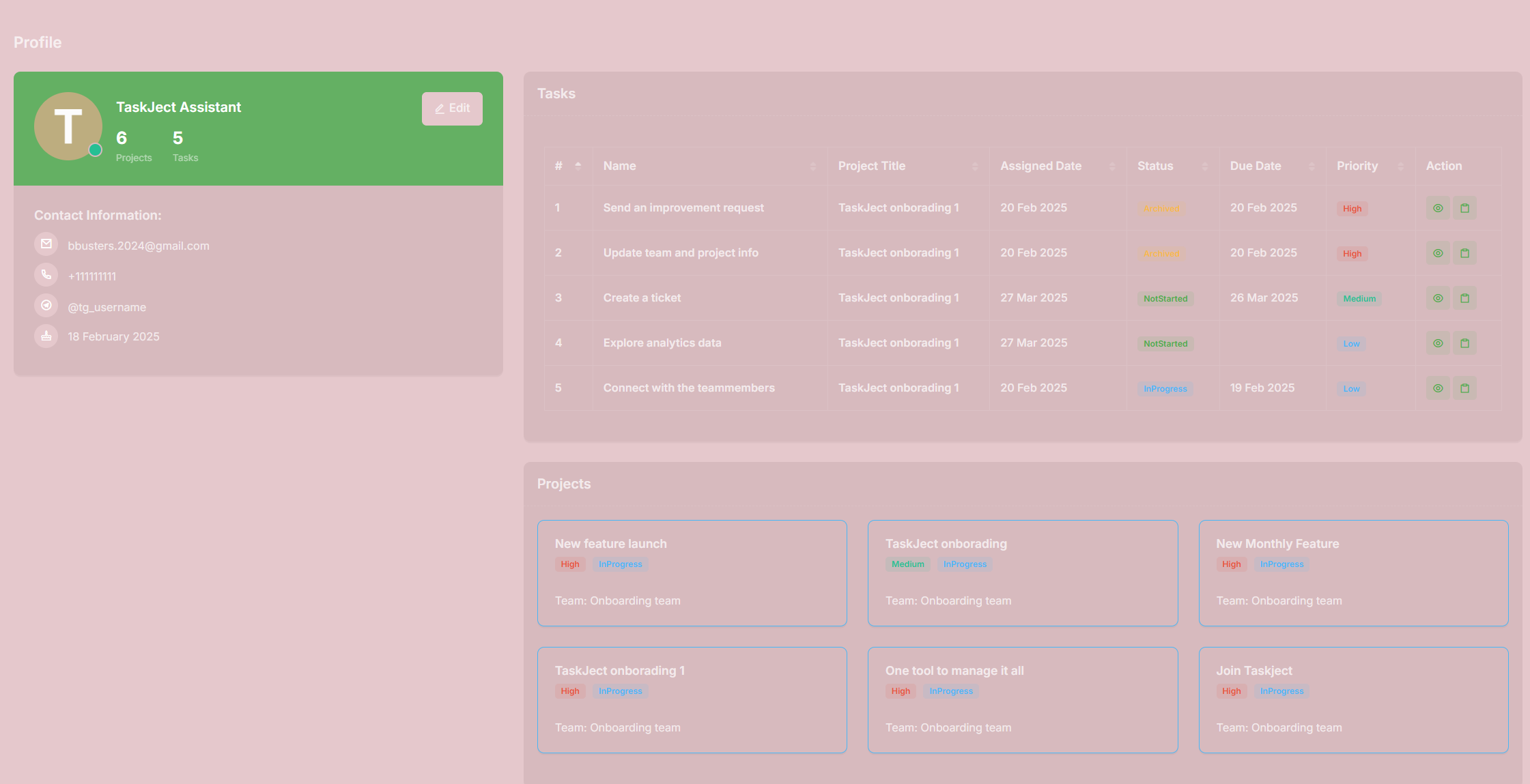Image resolution: width=1530 pixels, height=784 pixels.
Task: View the 'Update team and project info' task
Action: coord(1438,253)
